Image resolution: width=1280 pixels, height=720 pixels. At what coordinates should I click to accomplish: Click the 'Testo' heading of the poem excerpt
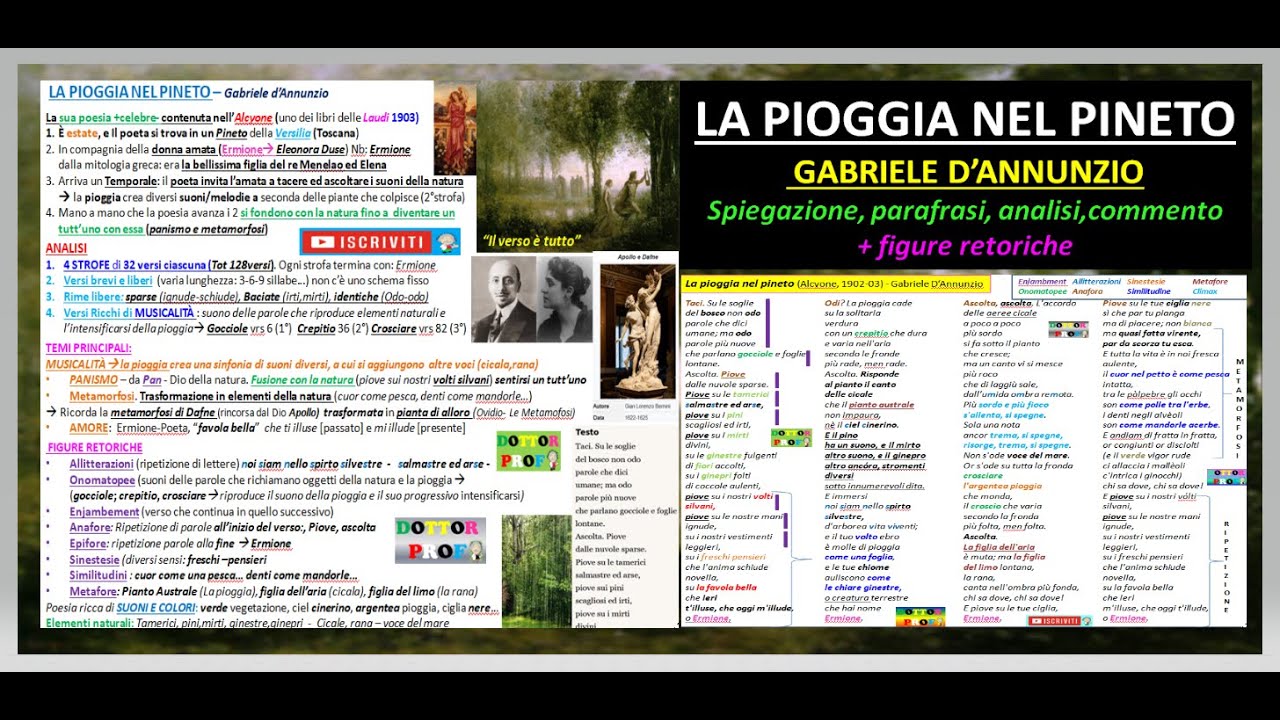[x=587, y=432]
